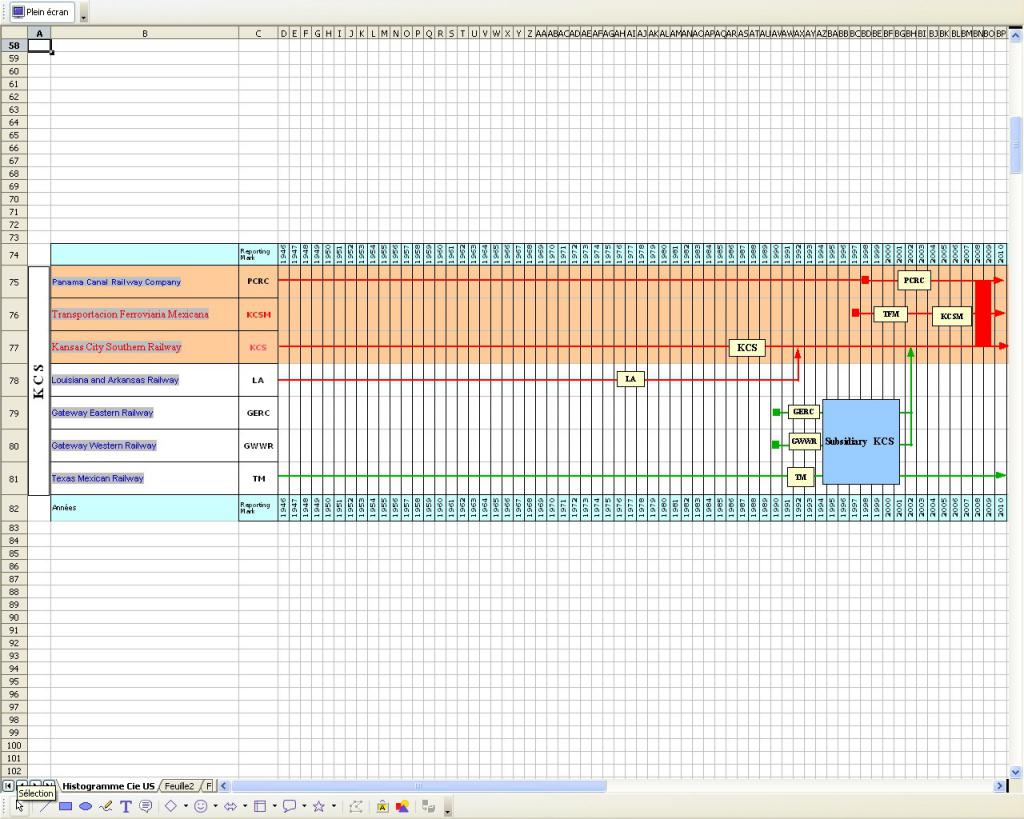Viewport: 1024px width, 819px height.
Task: Select row 58 header
Action: (14, 45)
